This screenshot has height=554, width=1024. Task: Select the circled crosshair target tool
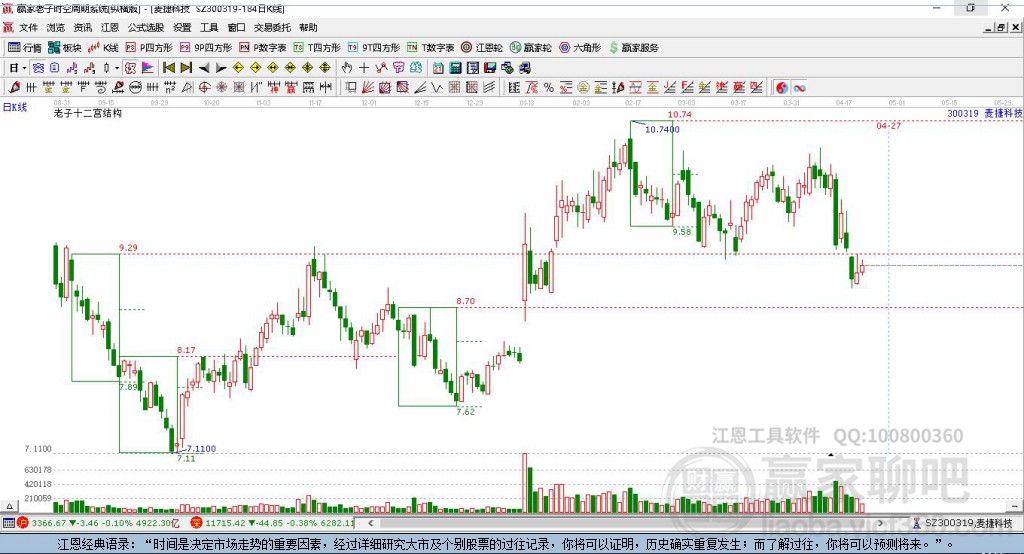(x=204, y=88)
